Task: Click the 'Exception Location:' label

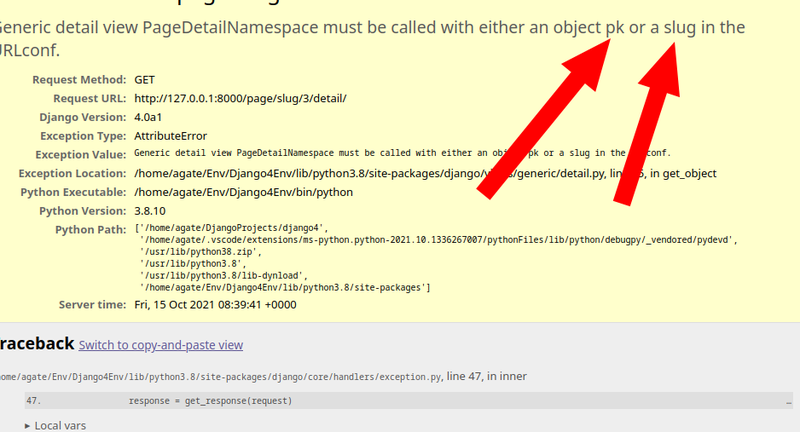Action: click(x=72, y=173)
